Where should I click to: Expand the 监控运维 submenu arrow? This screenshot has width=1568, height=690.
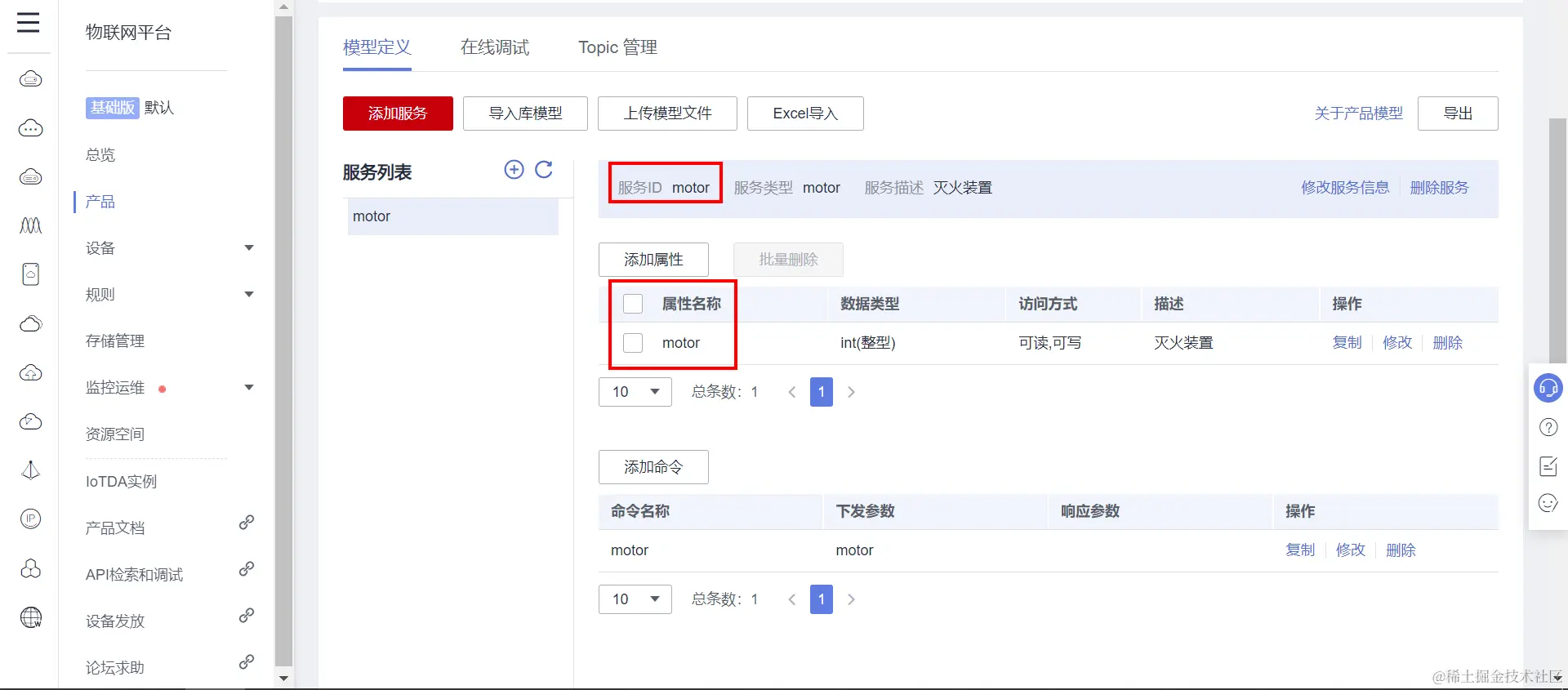[x=249, y=387]
